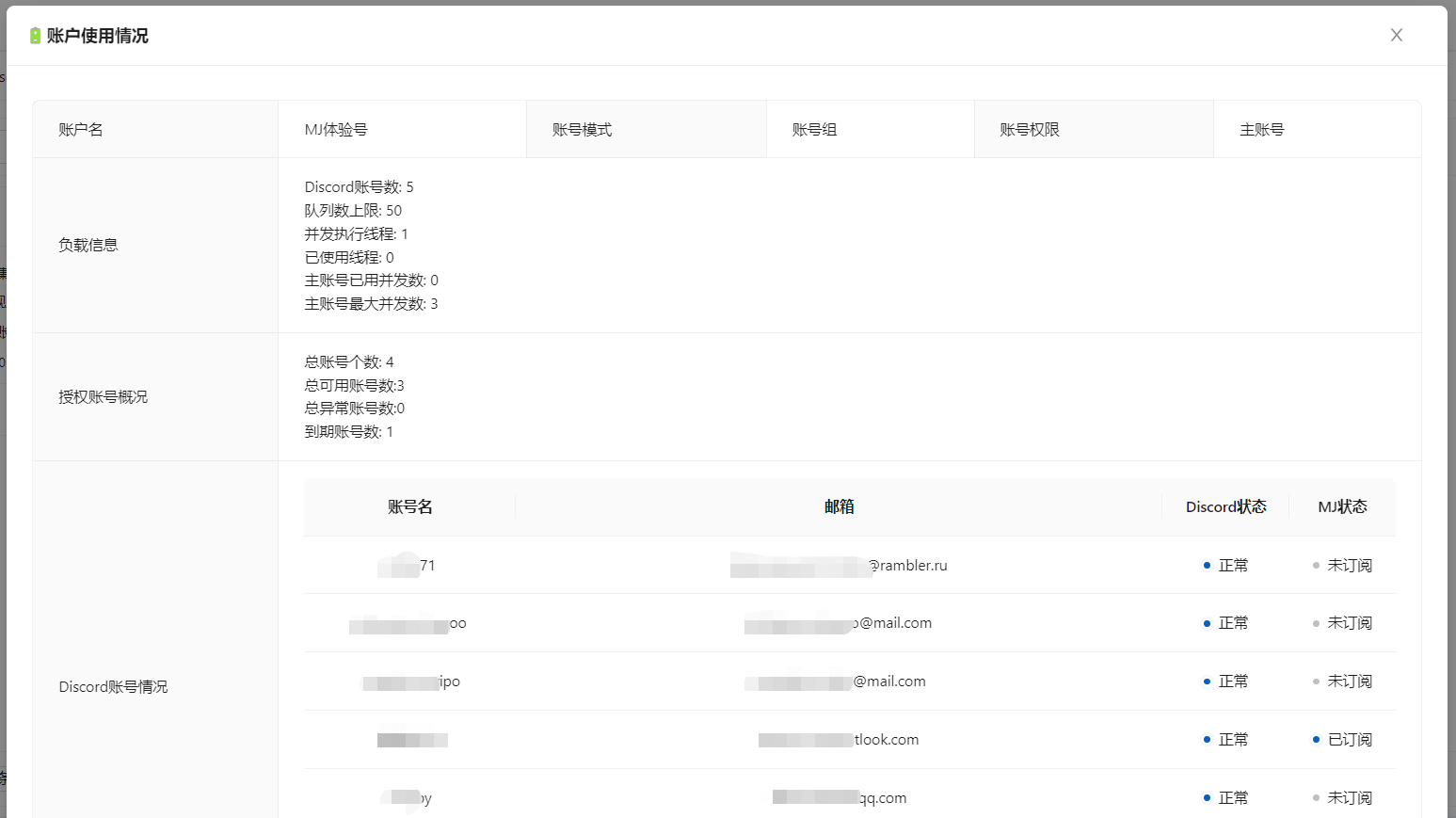Click the 主账号 cell

pos(1262,130)
